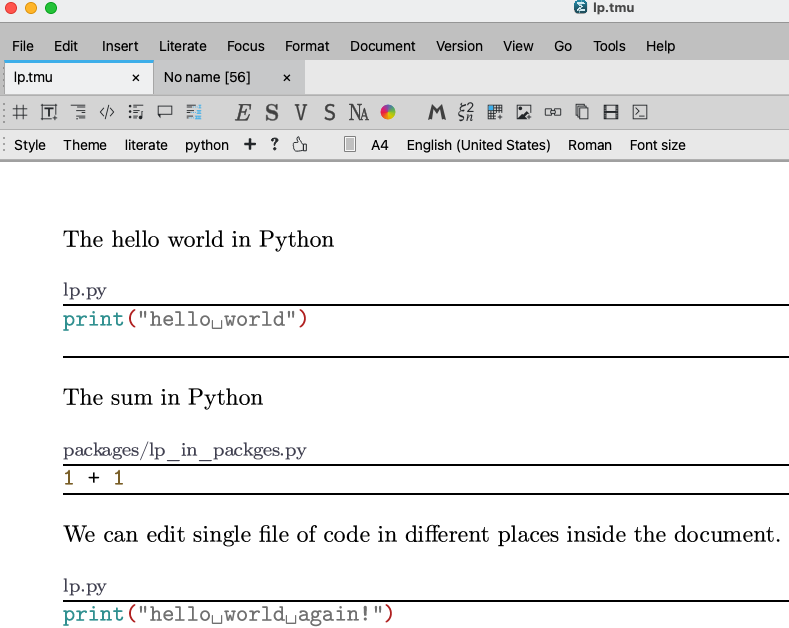This screenshot has height=628, width=789.
Task: Open the Edit menu
Action: coord(66,46)
